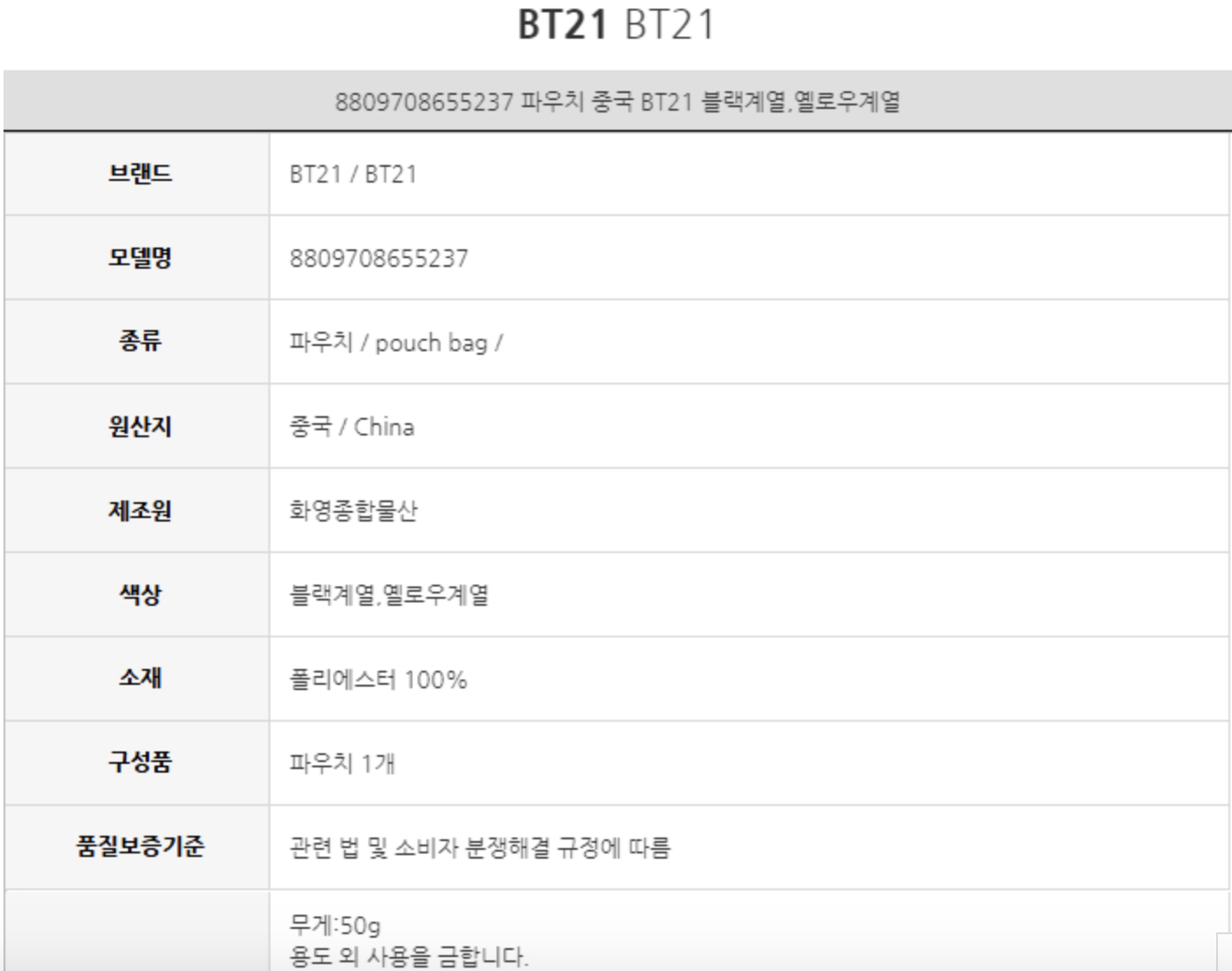
Task: Click the 무게:50g weight text
Action: click(x=335, y=924)
